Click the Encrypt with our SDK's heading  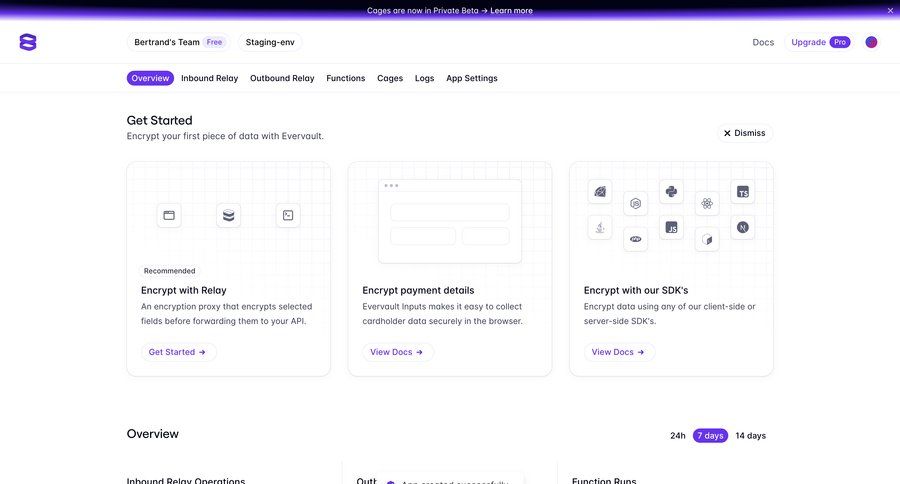(x=636, y=290)
